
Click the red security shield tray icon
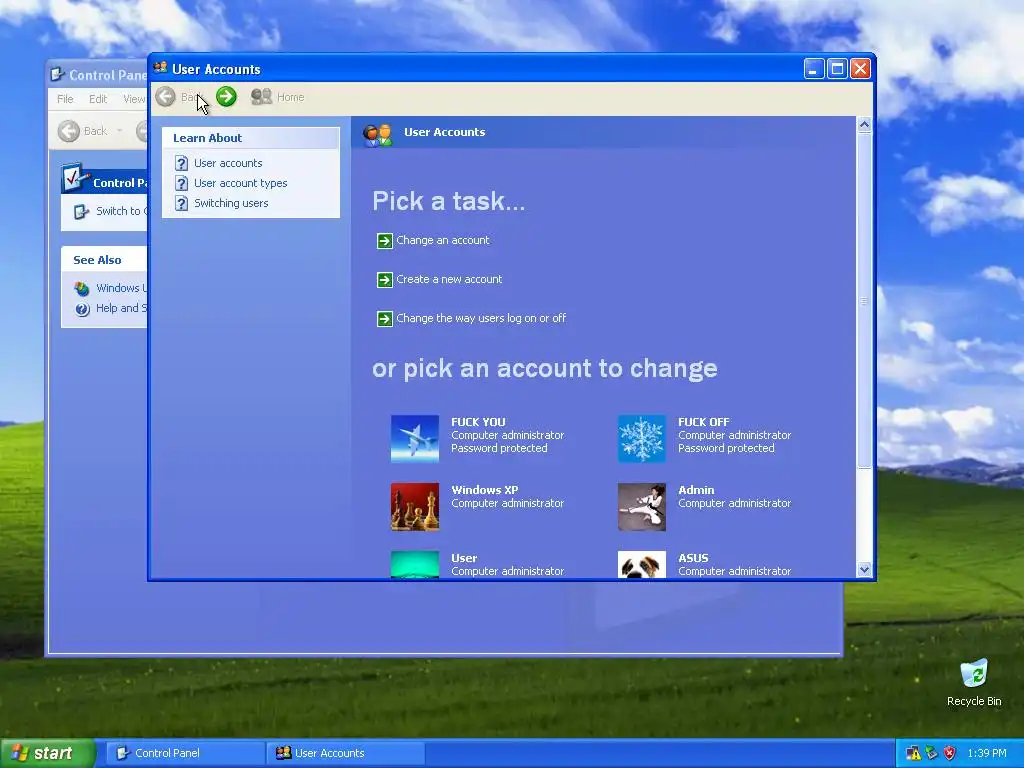pos(950,753)
